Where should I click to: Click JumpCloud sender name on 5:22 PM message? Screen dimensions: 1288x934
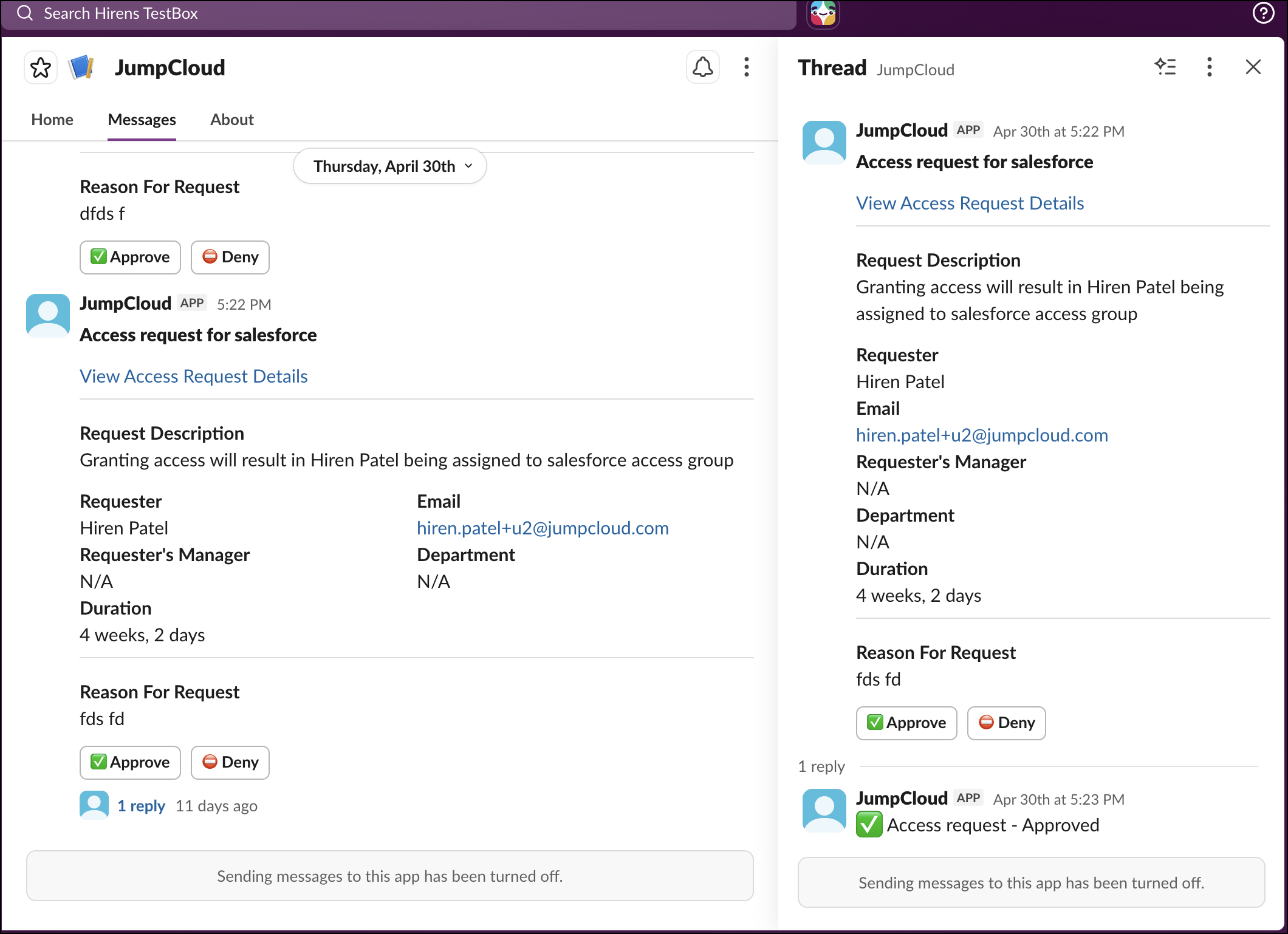click(x=126, y=303)
